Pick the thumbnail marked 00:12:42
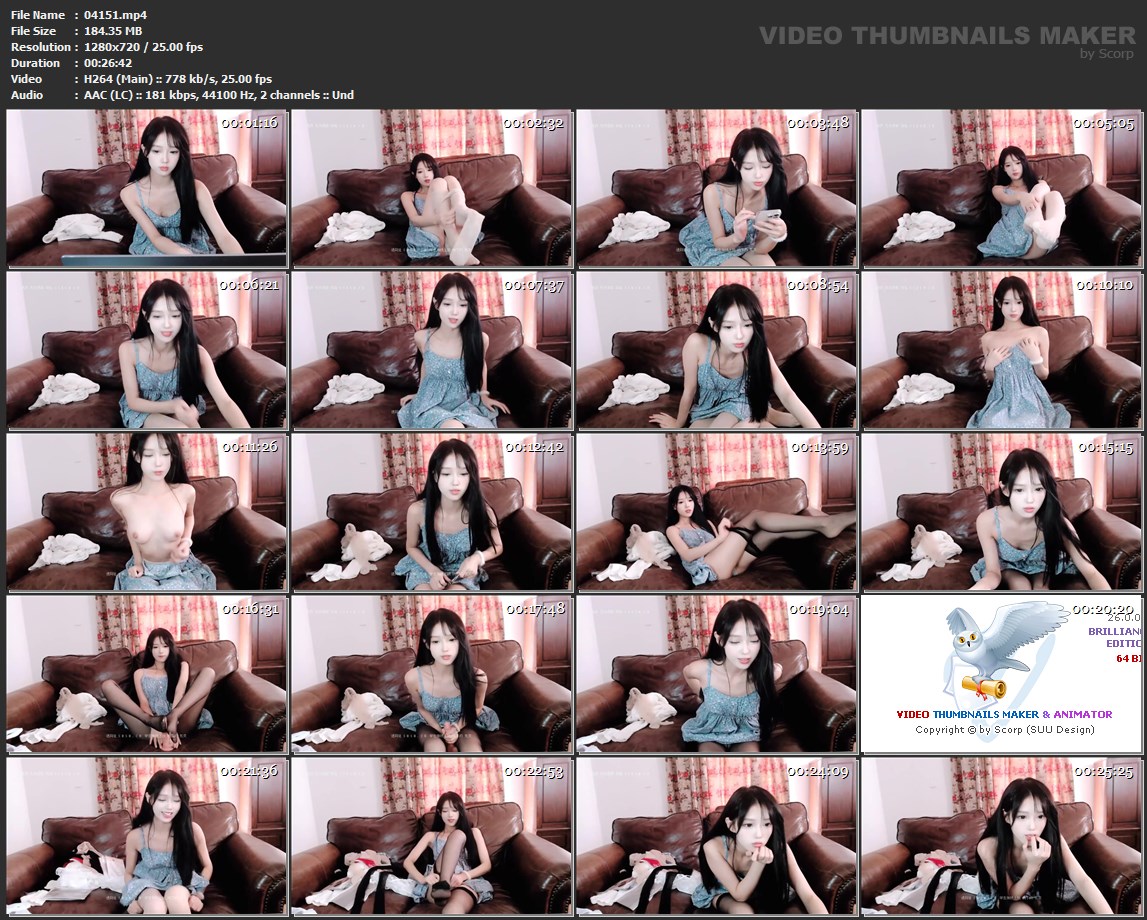Viewport: 1147px width, 920px height. coord(432,512)
